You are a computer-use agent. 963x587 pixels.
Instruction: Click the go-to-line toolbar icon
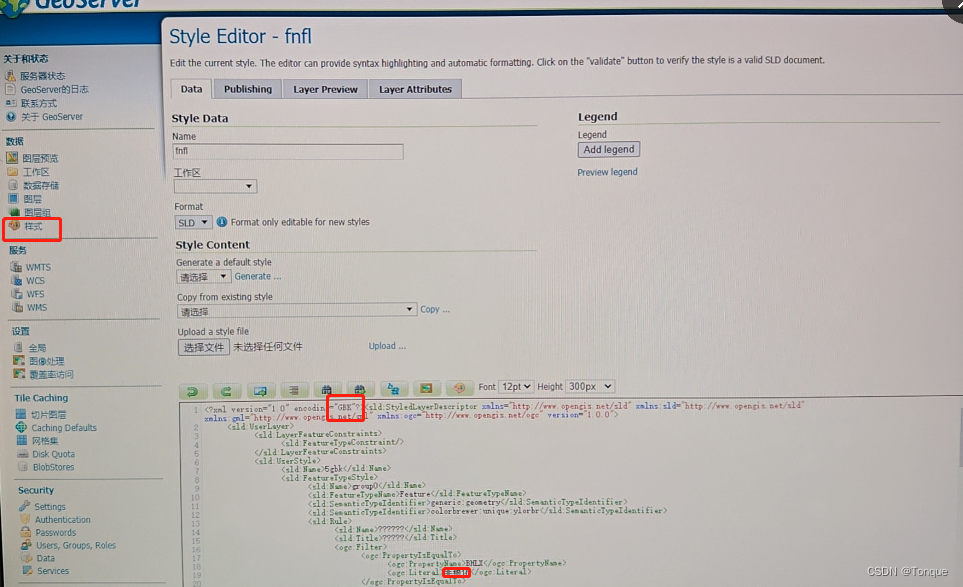[260, 391]
